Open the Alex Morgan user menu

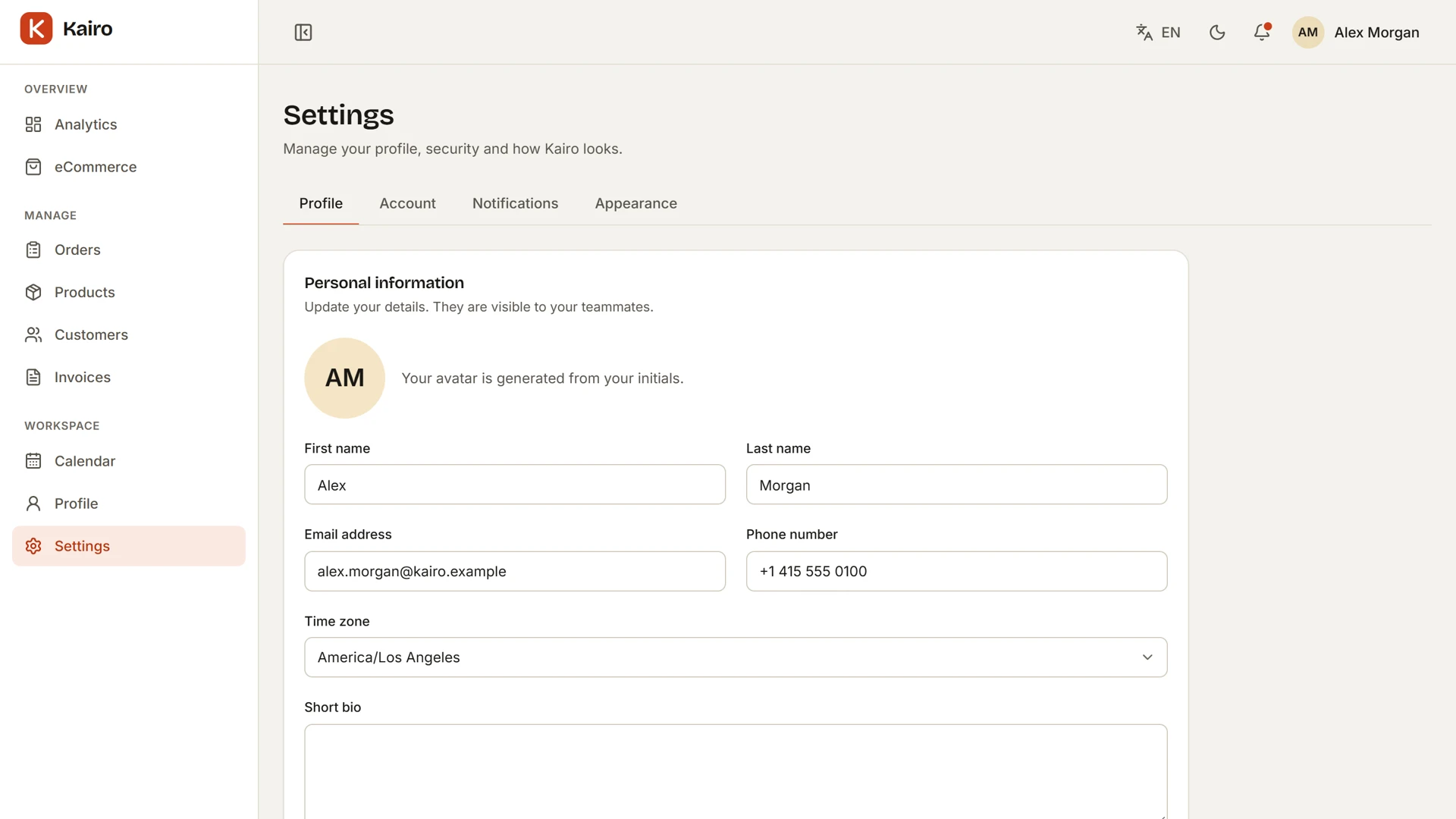1356,33
